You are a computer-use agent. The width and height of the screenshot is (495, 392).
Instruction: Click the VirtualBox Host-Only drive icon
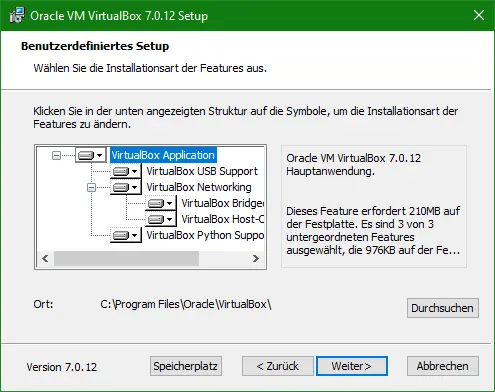[161, 219]
